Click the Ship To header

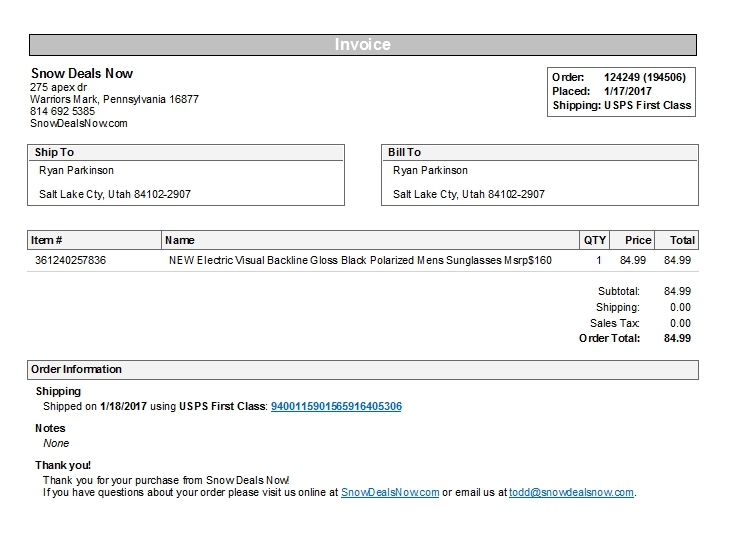coord(186,152)
